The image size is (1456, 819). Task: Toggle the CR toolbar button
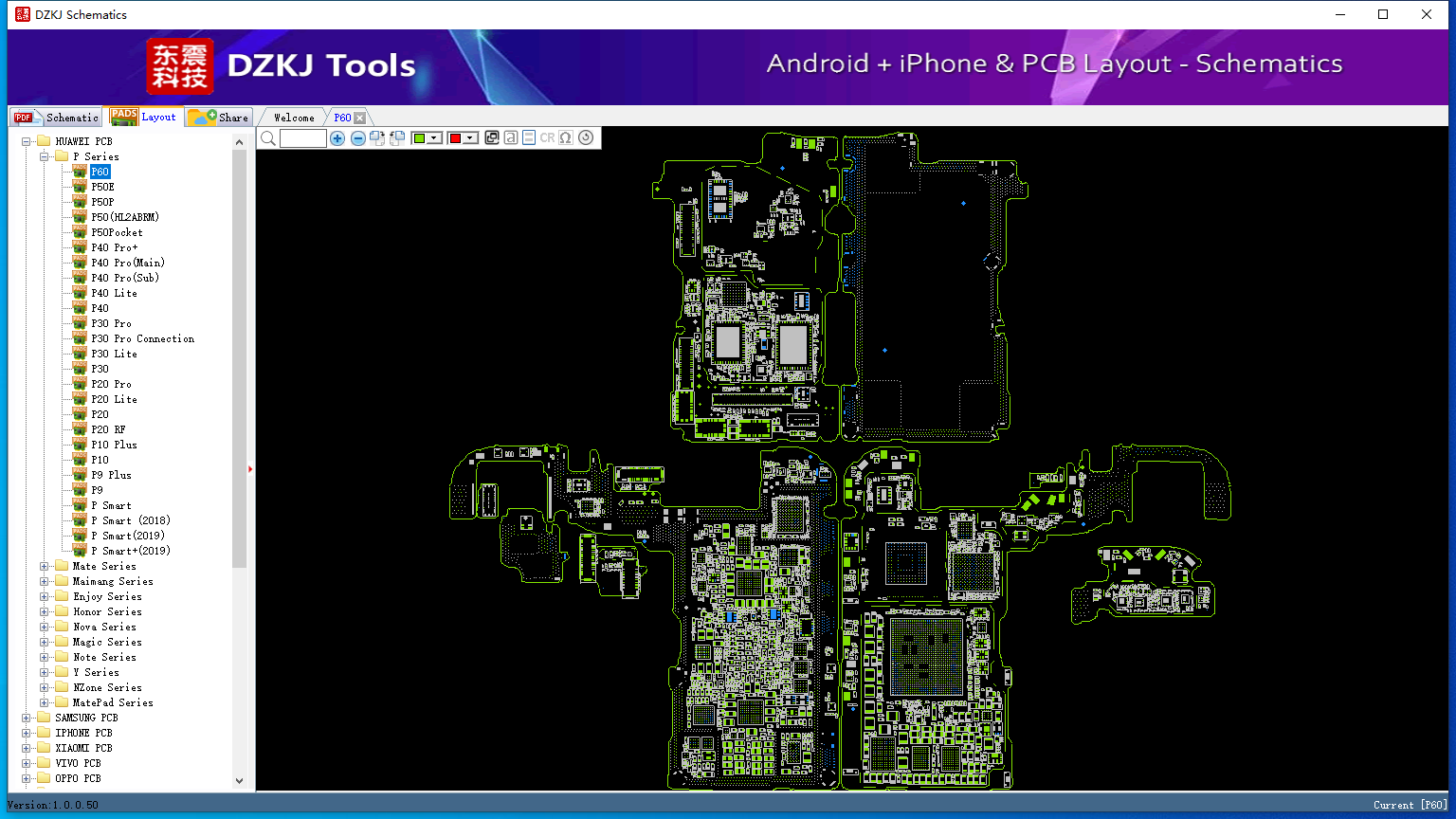(547, 137)
